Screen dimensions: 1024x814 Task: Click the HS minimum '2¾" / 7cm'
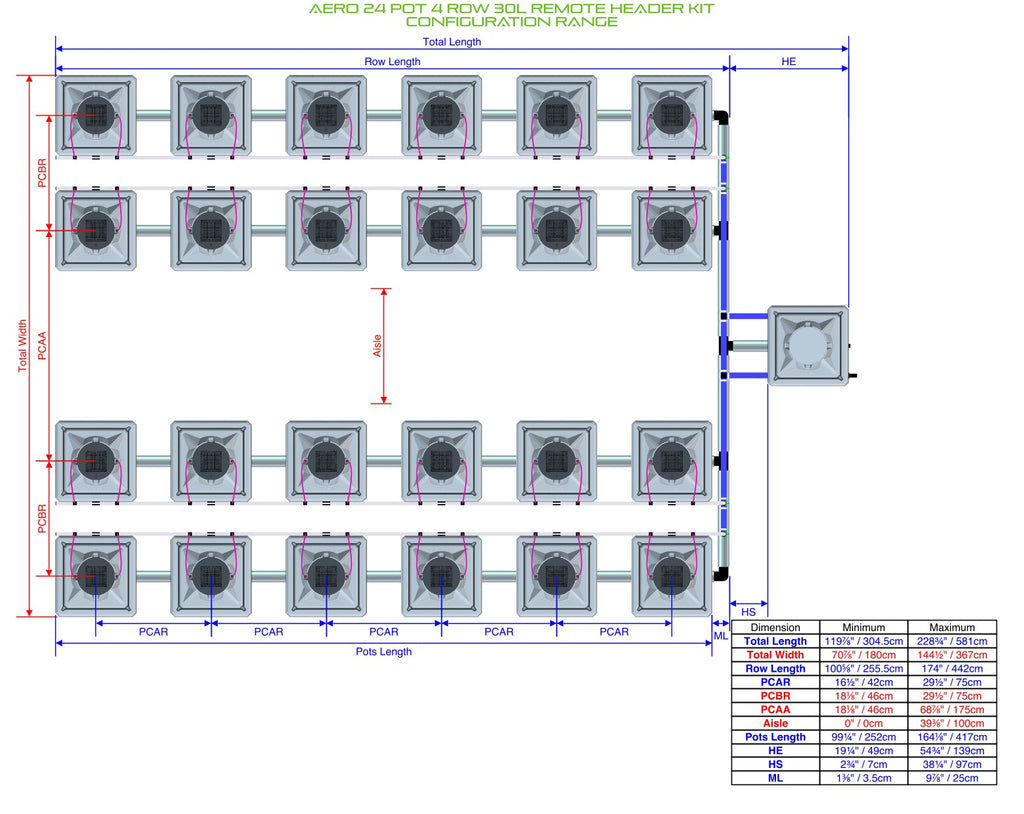point(863,764)
